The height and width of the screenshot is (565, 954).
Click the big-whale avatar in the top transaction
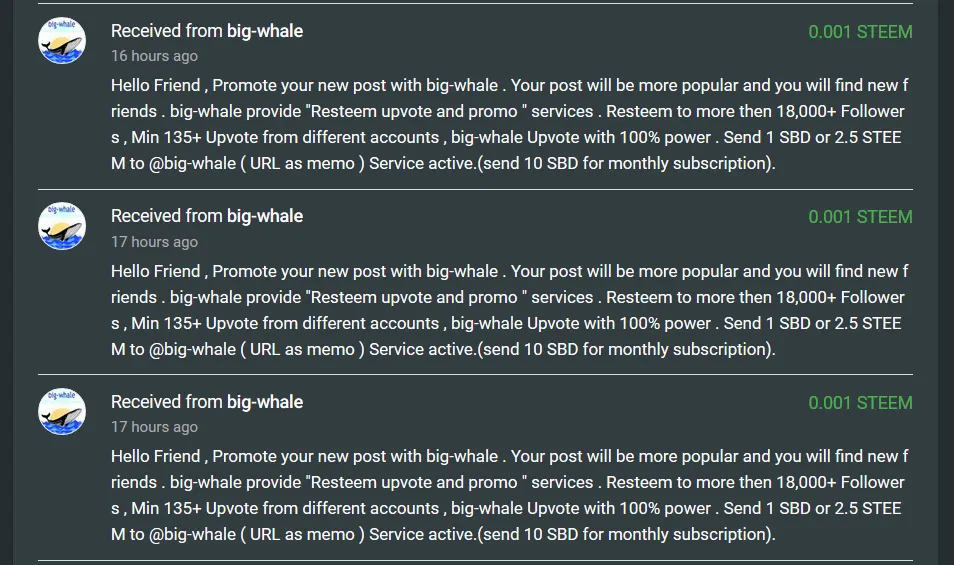62,41
